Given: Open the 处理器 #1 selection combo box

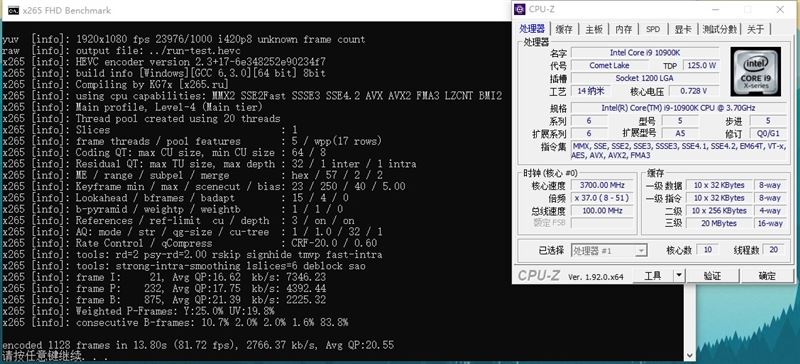Looking at the screenshot, I should (609, 250).
